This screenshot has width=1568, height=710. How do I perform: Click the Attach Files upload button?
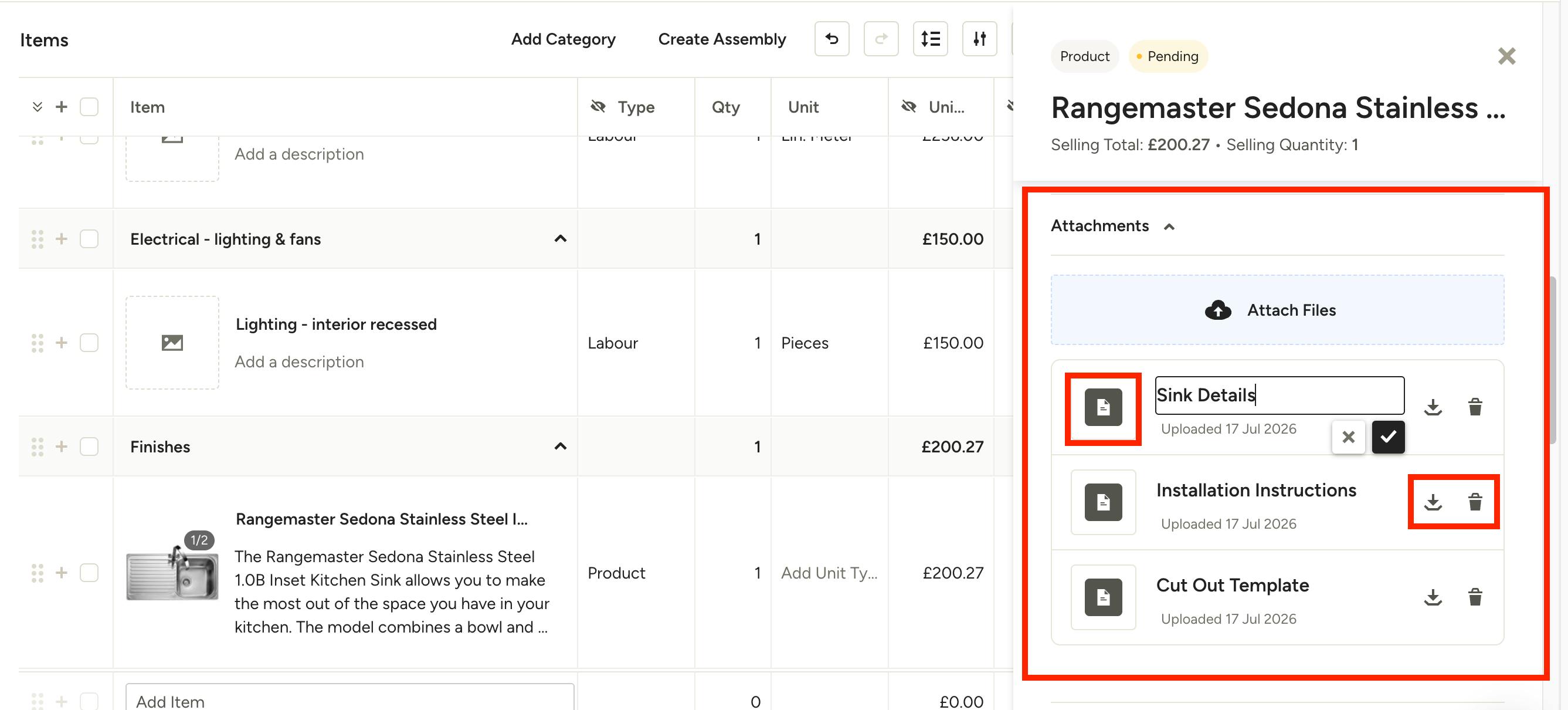1277,310
